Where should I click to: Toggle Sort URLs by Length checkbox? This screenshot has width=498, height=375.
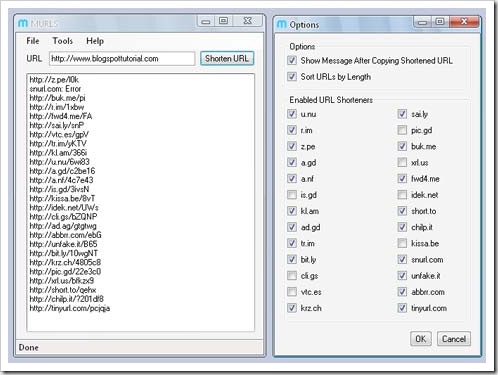tap(292, 77)
